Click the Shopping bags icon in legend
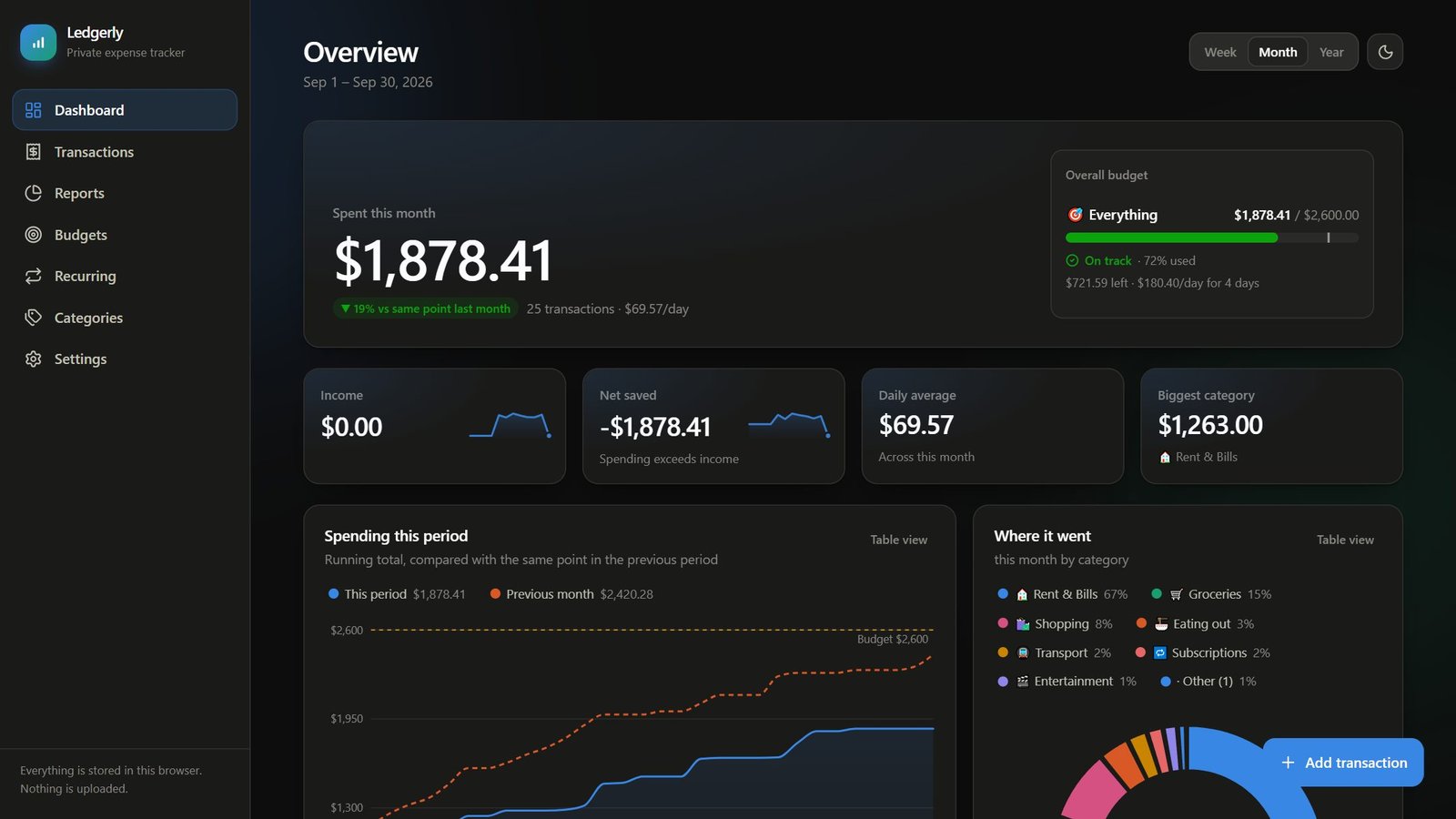Screen dimensions: 1456x819 pyautogui.click(x=1023, y=624)
